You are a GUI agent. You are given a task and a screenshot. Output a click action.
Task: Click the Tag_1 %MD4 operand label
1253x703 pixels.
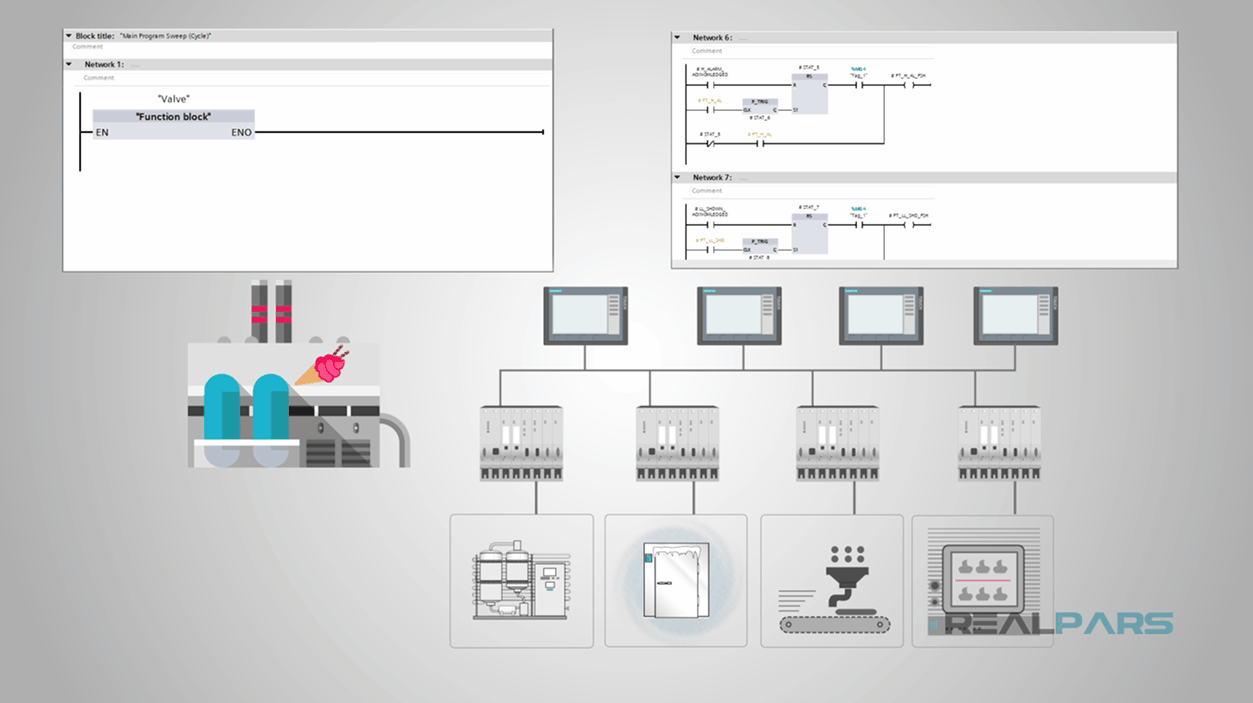pos(858,73)
